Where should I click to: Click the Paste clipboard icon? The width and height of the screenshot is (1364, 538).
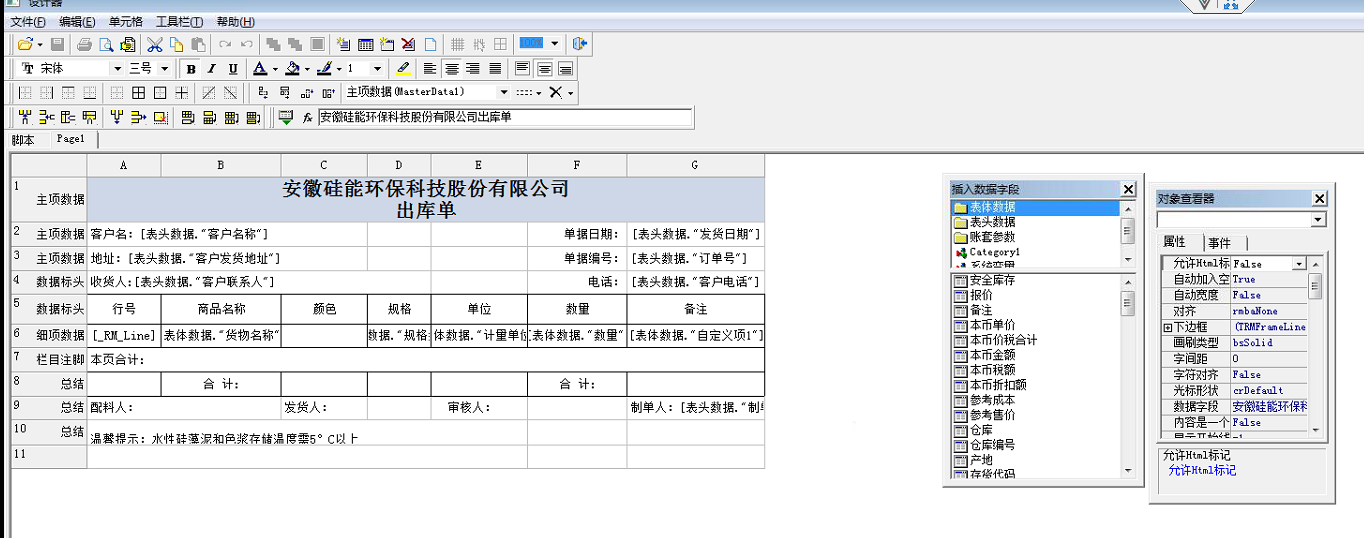click(x=198, y=44)
